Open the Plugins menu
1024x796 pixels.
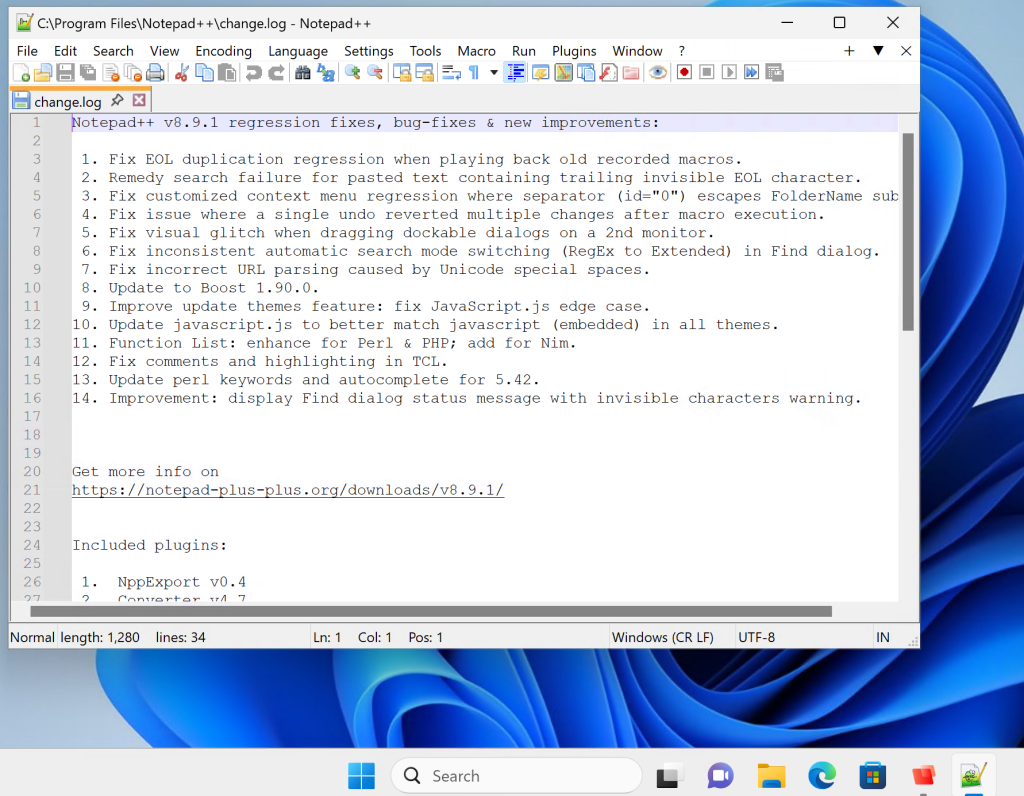click(574, 51)
